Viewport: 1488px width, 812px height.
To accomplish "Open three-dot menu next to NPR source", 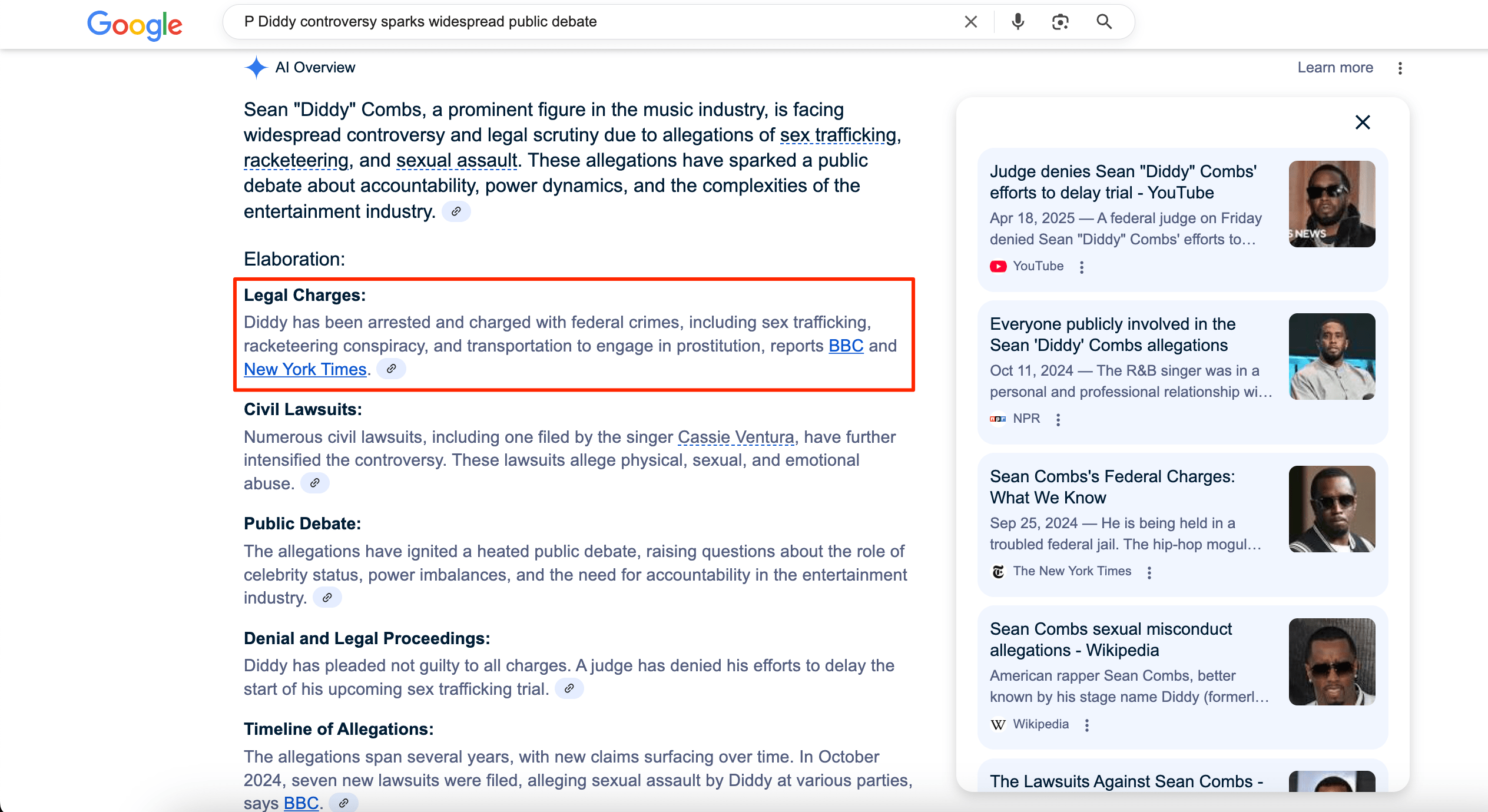I will coord(1058,419).
